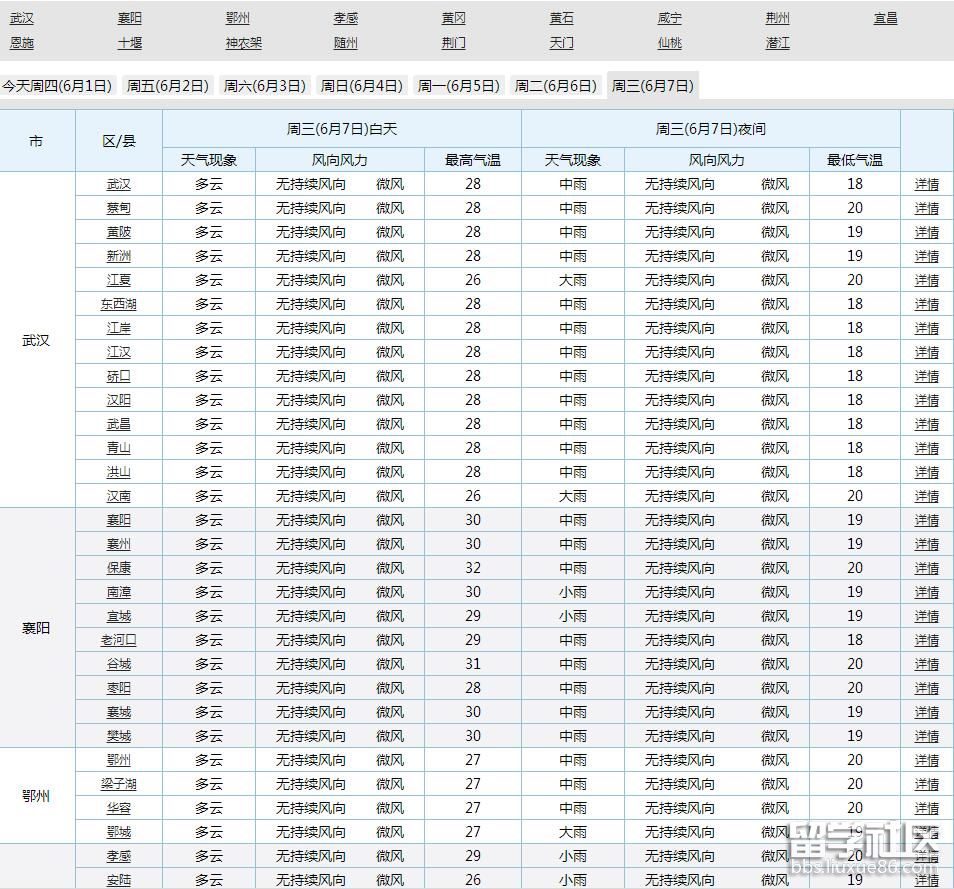This screenshot has height=889, width=954.
Task: Open the 蔡甸 district forecast
Action: pyautogui.click(x=120, y=208)
